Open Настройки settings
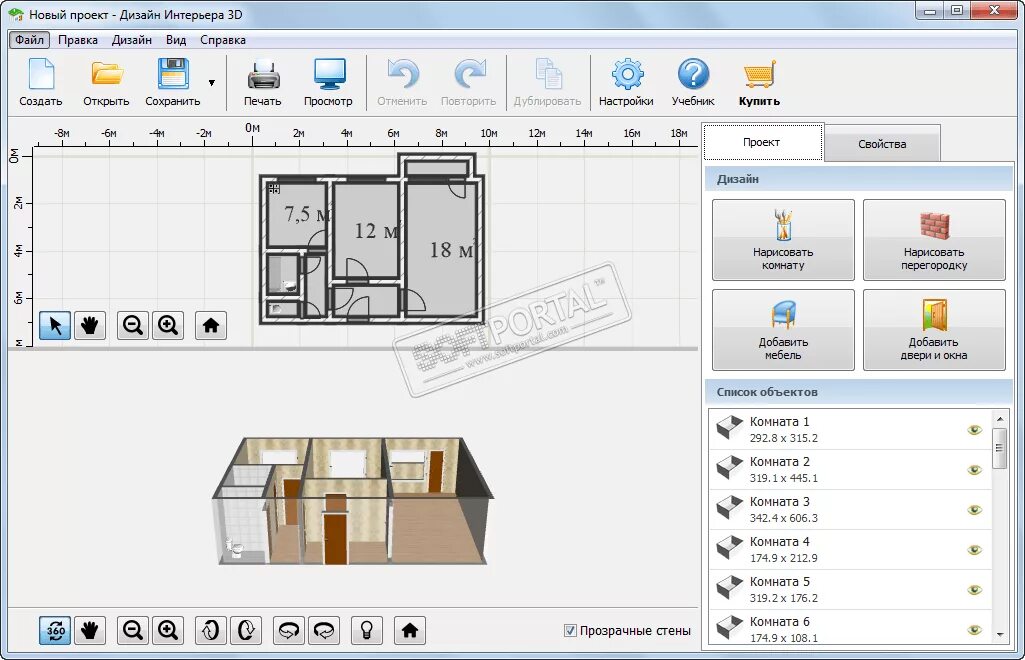Image resolution: width=1025 pixels, height=660 pixels. pos(626,82)
